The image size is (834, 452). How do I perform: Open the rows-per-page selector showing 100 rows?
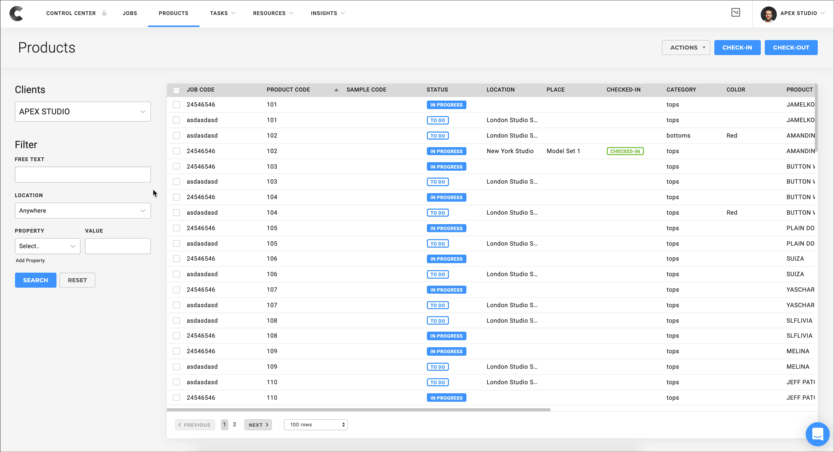316,425
